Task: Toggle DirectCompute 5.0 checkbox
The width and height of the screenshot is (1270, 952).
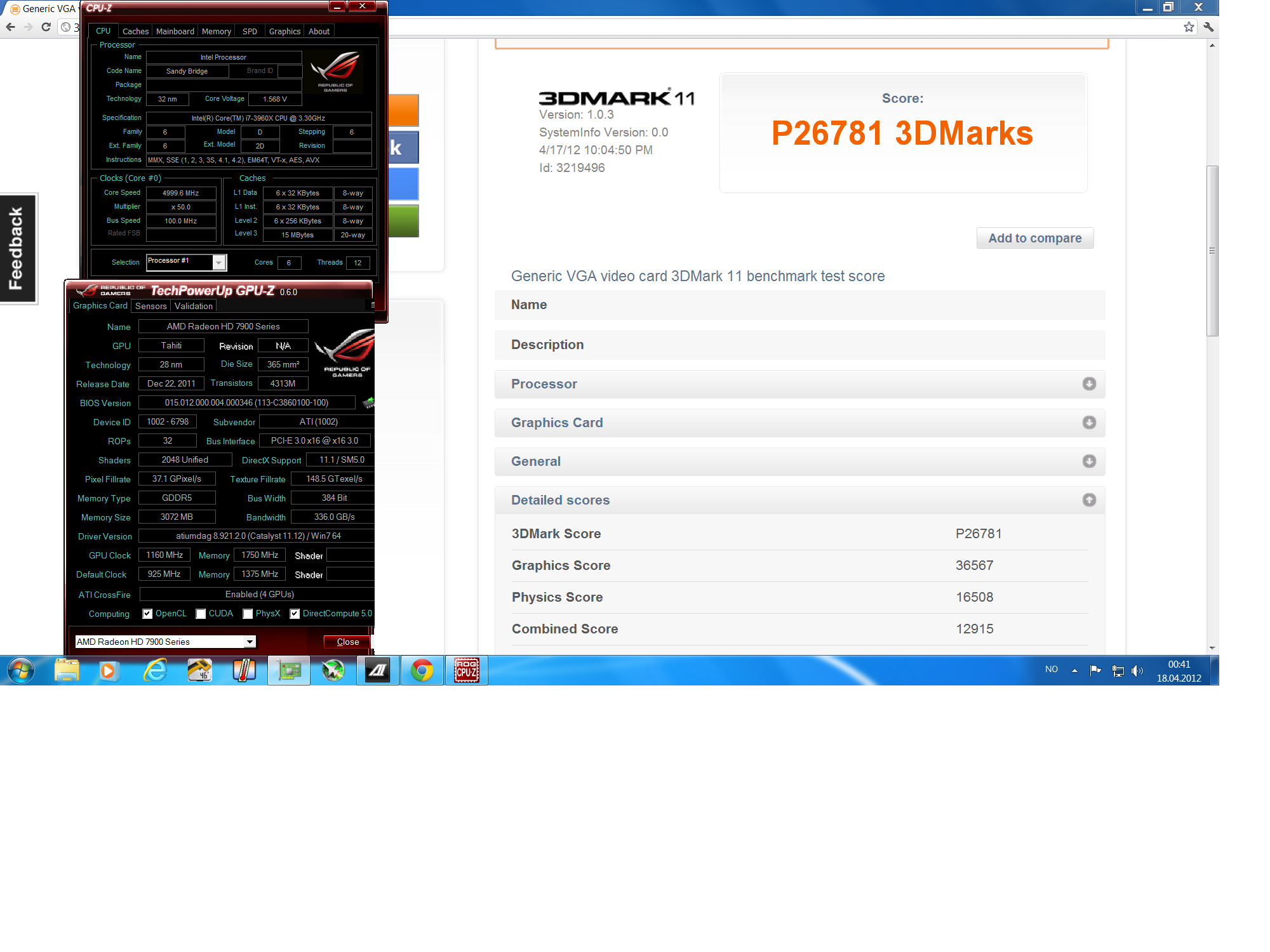Action: click(295, 614)
